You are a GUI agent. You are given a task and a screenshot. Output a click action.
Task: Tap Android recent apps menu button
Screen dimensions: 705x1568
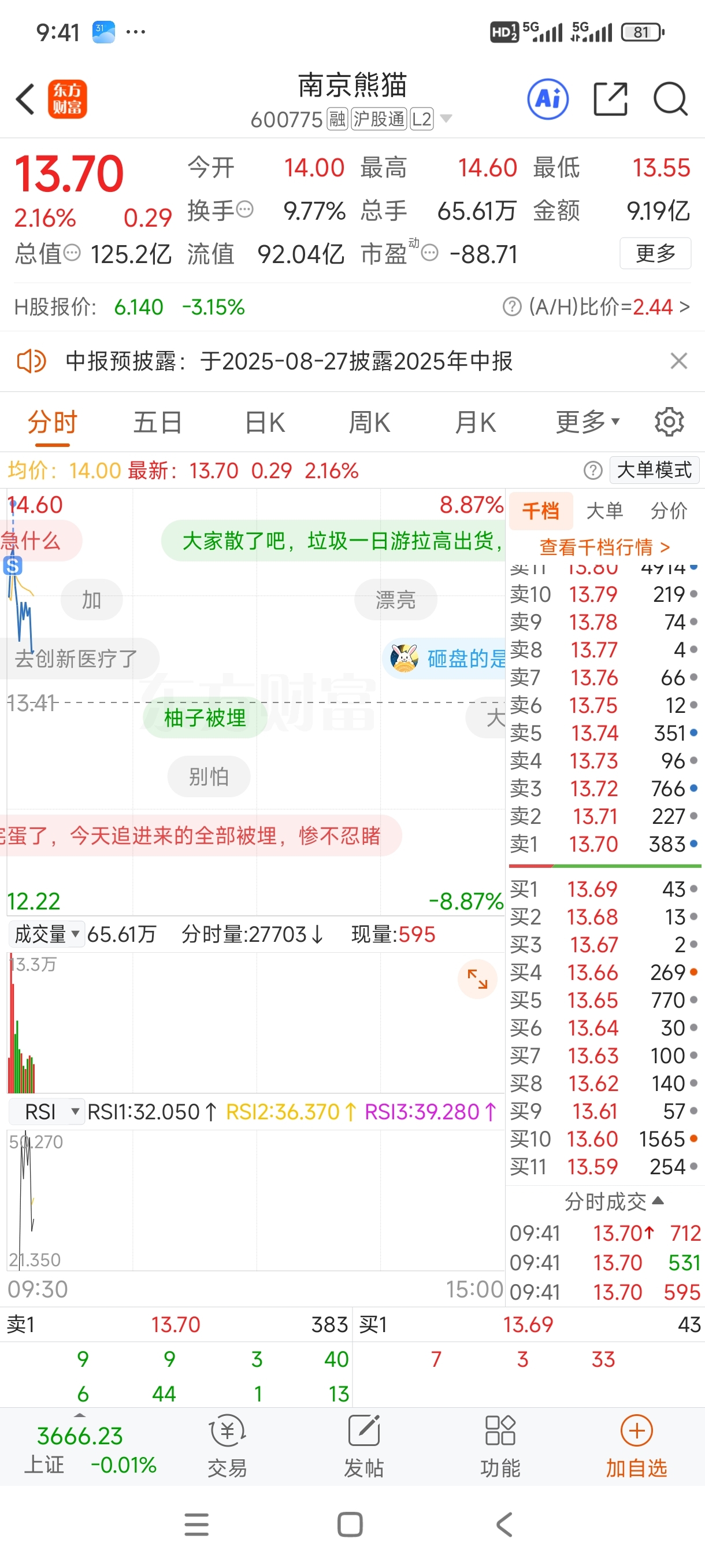[196, 1524]
